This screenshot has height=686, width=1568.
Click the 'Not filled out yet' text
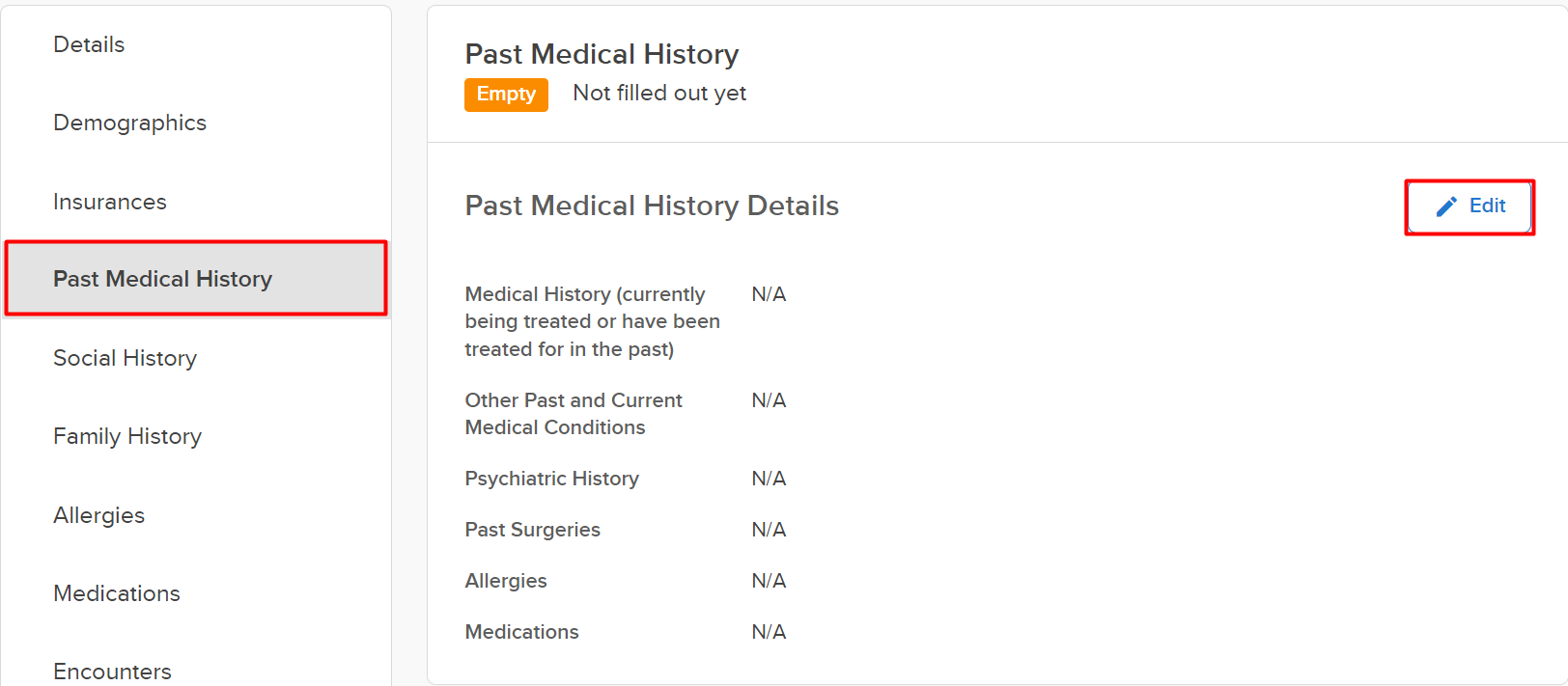[659, 93]
